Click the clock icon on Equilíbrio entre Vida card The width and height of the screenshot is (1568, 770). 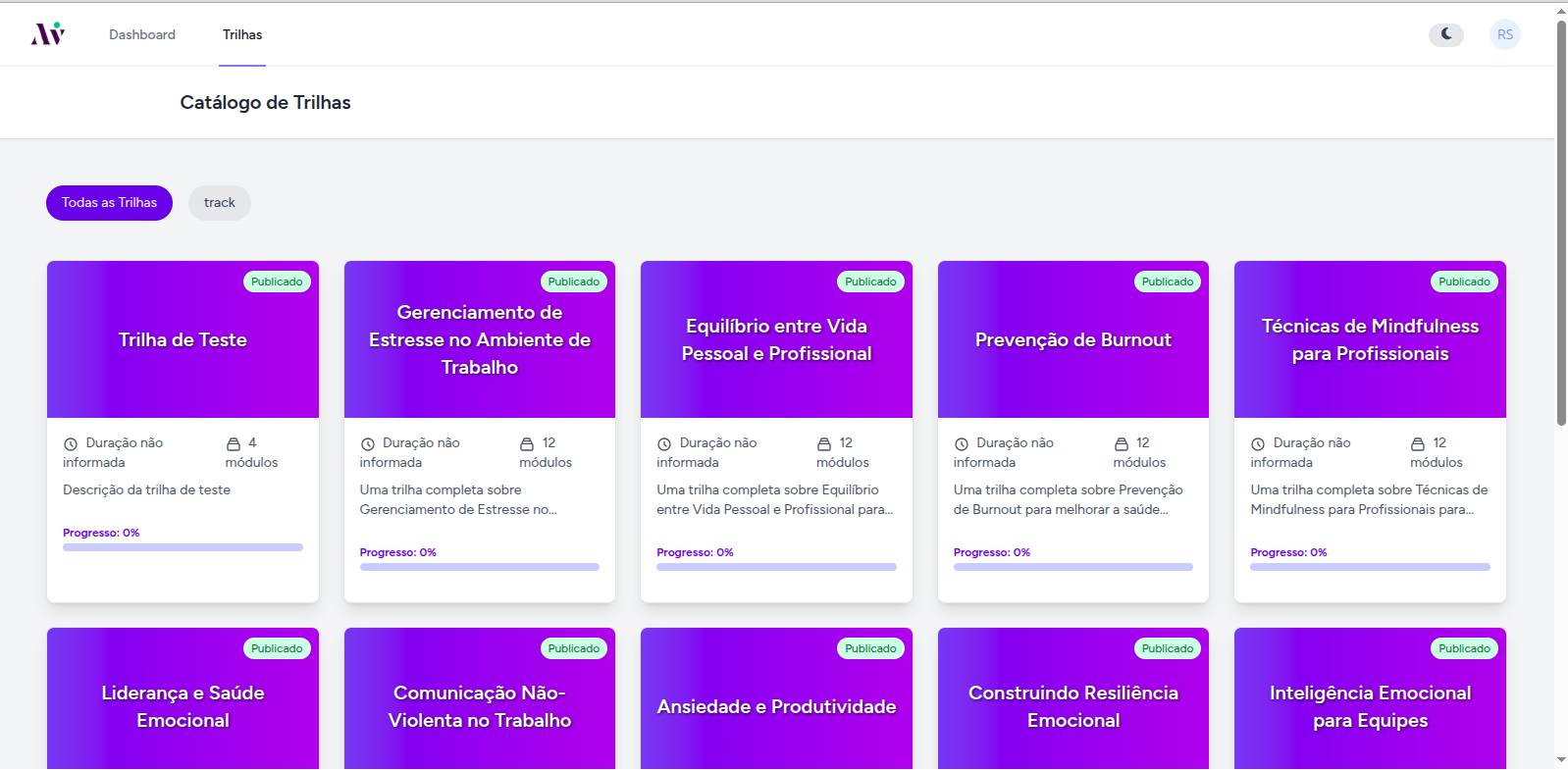[664, 444]
